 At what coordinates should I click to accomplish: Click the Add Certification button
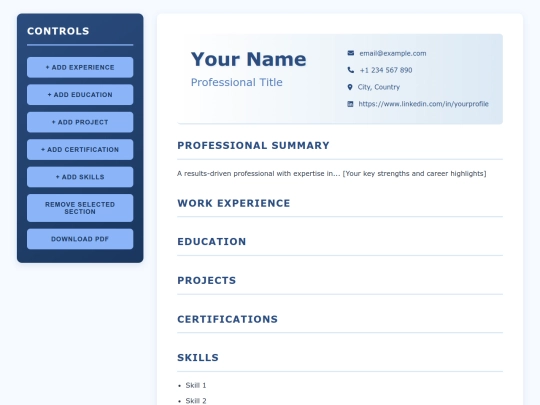[80, 149]
